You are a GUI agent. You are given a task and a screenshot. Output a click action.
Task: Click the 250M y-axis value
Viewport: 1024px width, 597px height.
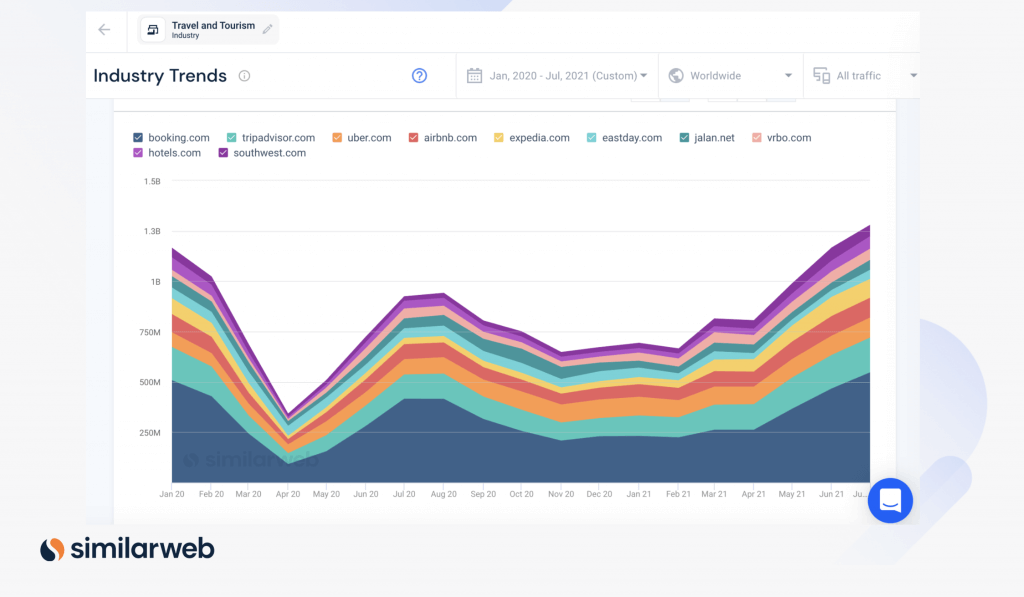(x=150, y=433)
